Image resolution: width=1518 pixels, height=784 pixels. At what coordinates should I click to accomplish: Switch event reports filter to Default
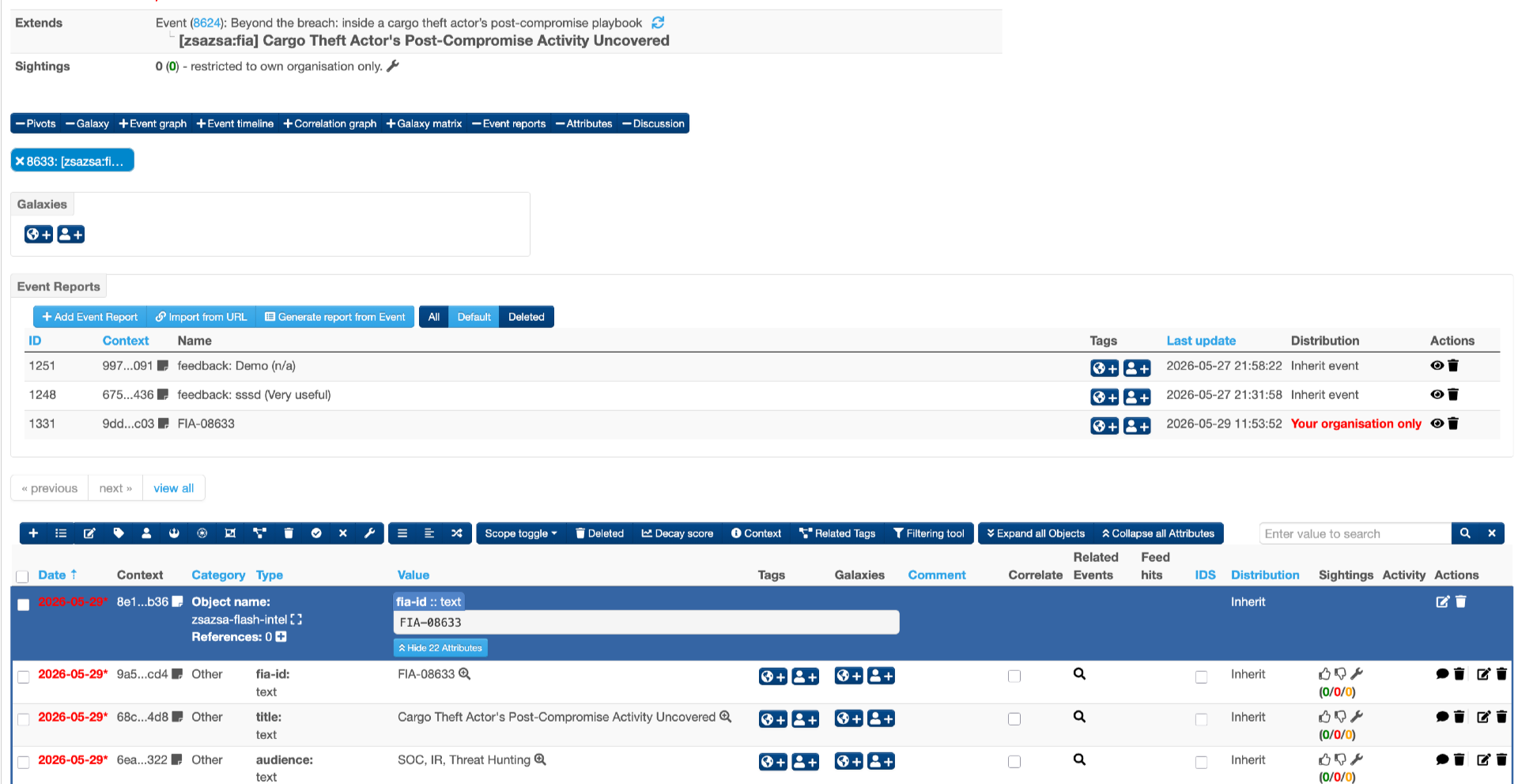[x=474, y=317]
